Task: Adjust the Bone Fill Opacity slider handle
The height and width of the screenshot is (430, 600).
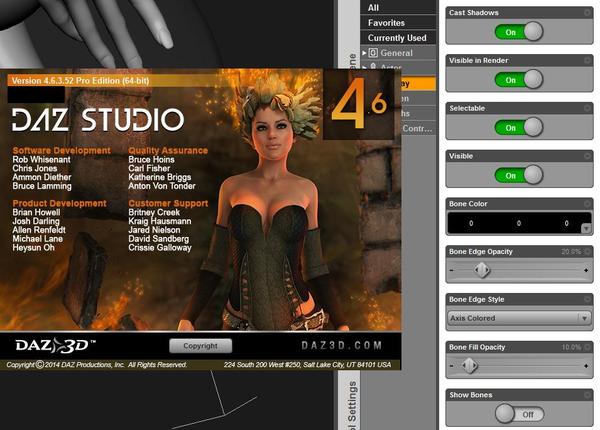Action: point(469,366)
